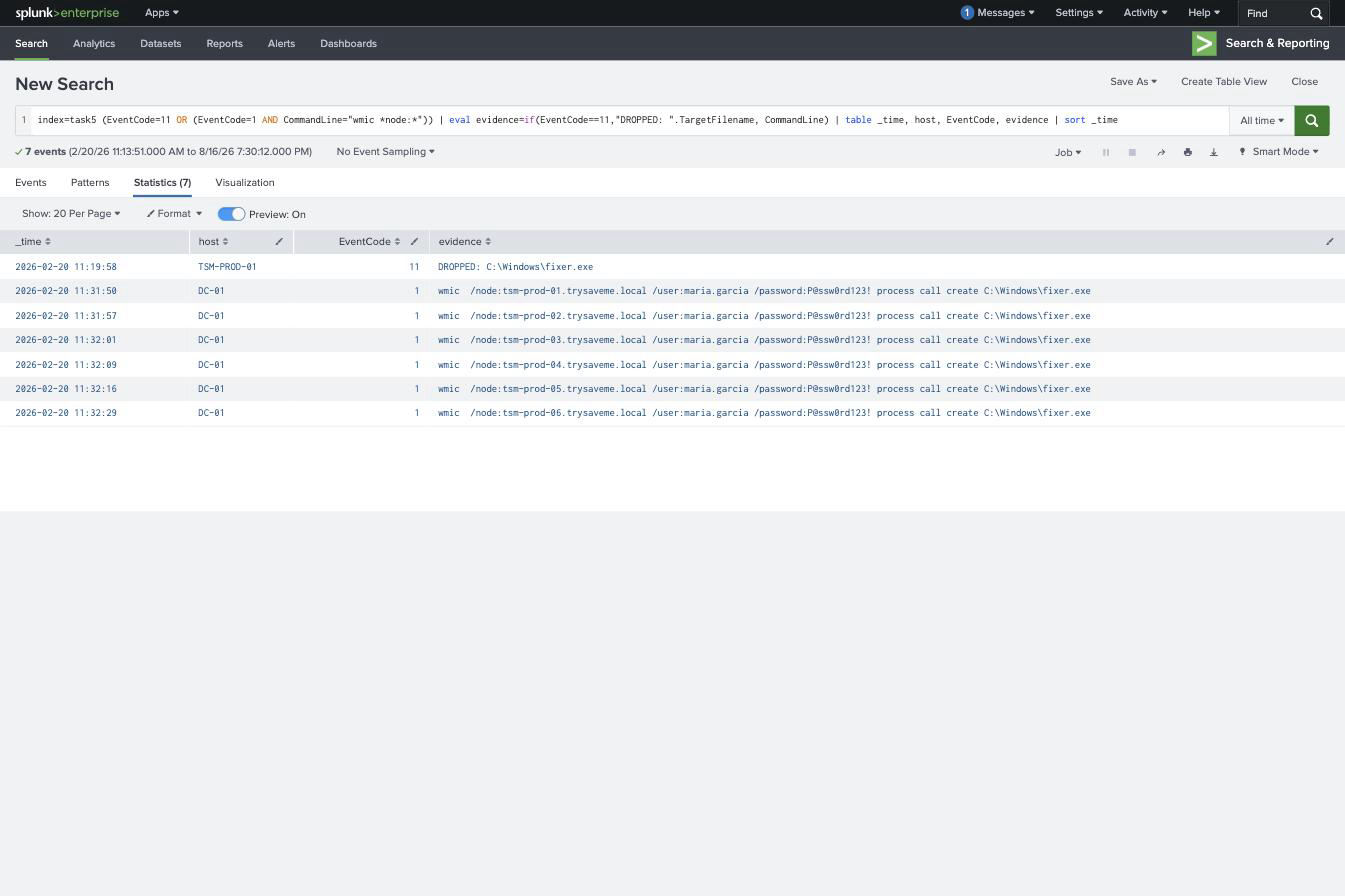This screenshot has height=896, width=1345.
Task: Click evidence DROPPED: C:\Windows\fixer.exe
Action: click(x=515, y=267)
